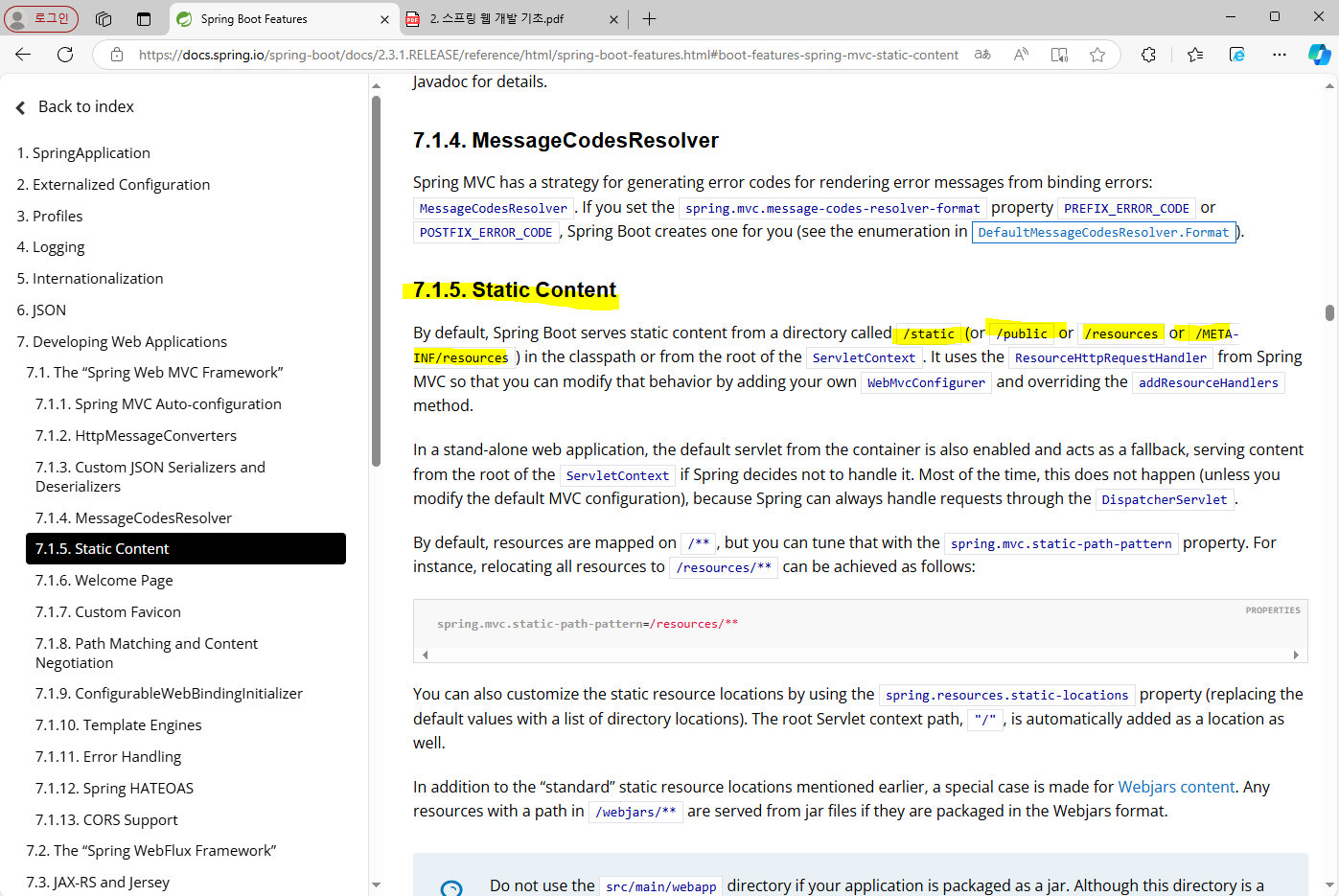Open 7.2 The Spring WebFlux Framework
The height and width of the screenshot is (896, 1339).
[151, 850]
